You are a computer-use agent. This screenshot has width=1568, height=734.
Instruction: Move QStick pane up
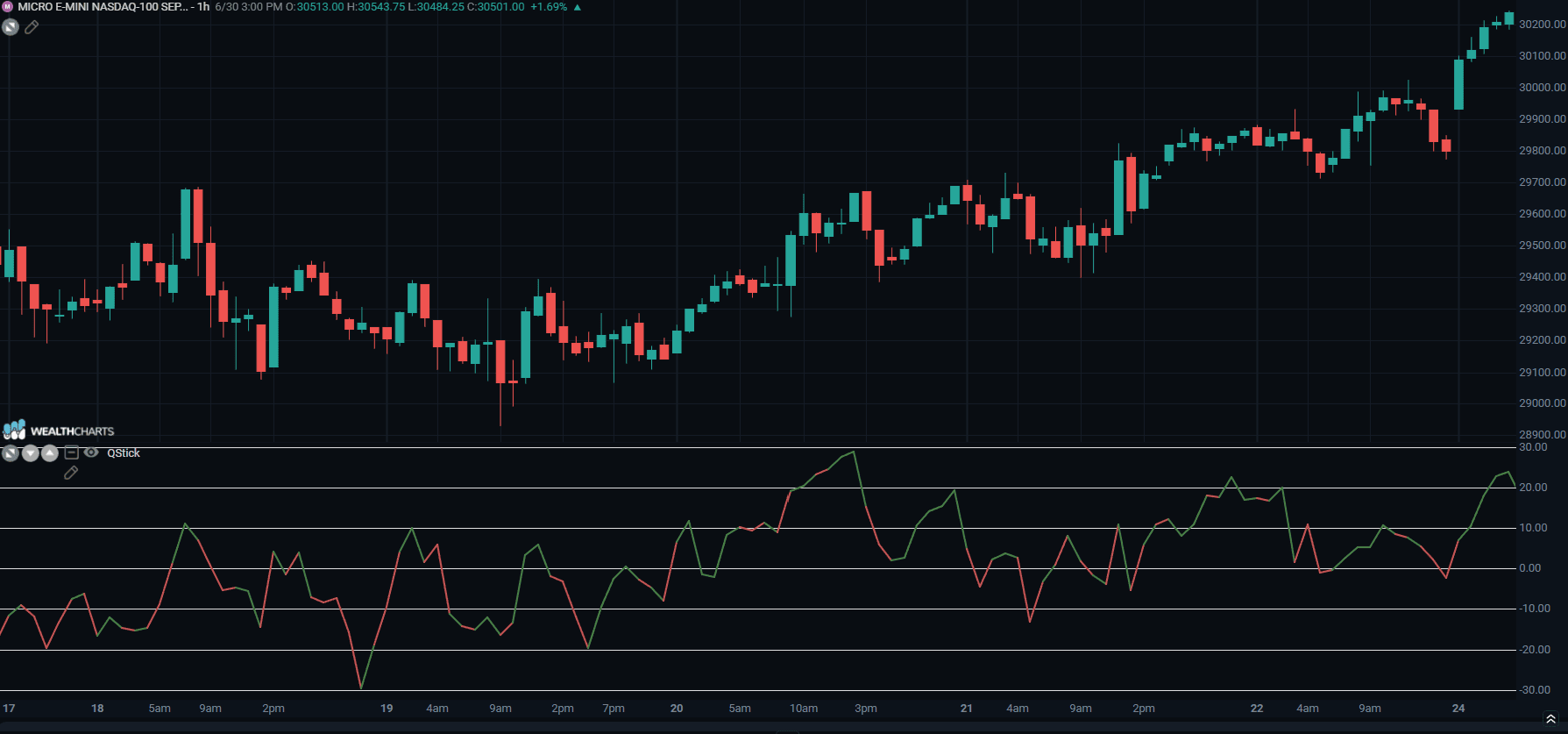(x=50, y=453)
